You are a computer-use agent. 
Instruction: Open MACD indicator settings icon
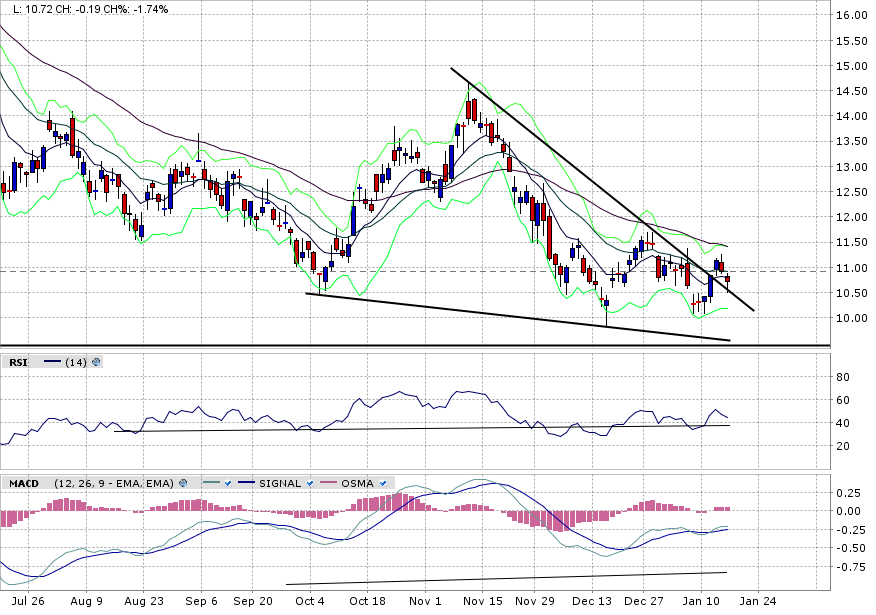[183, 483]
